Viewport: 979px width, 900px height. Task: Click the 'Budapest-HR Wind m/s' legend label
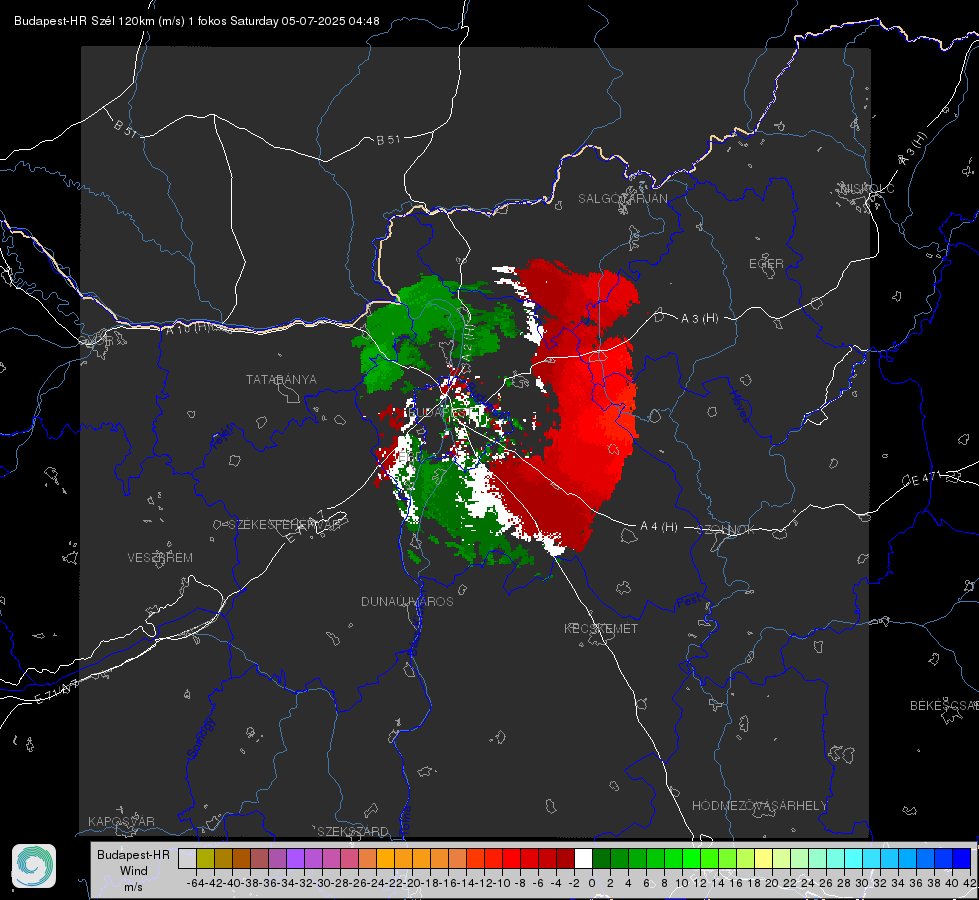point(133,870)
